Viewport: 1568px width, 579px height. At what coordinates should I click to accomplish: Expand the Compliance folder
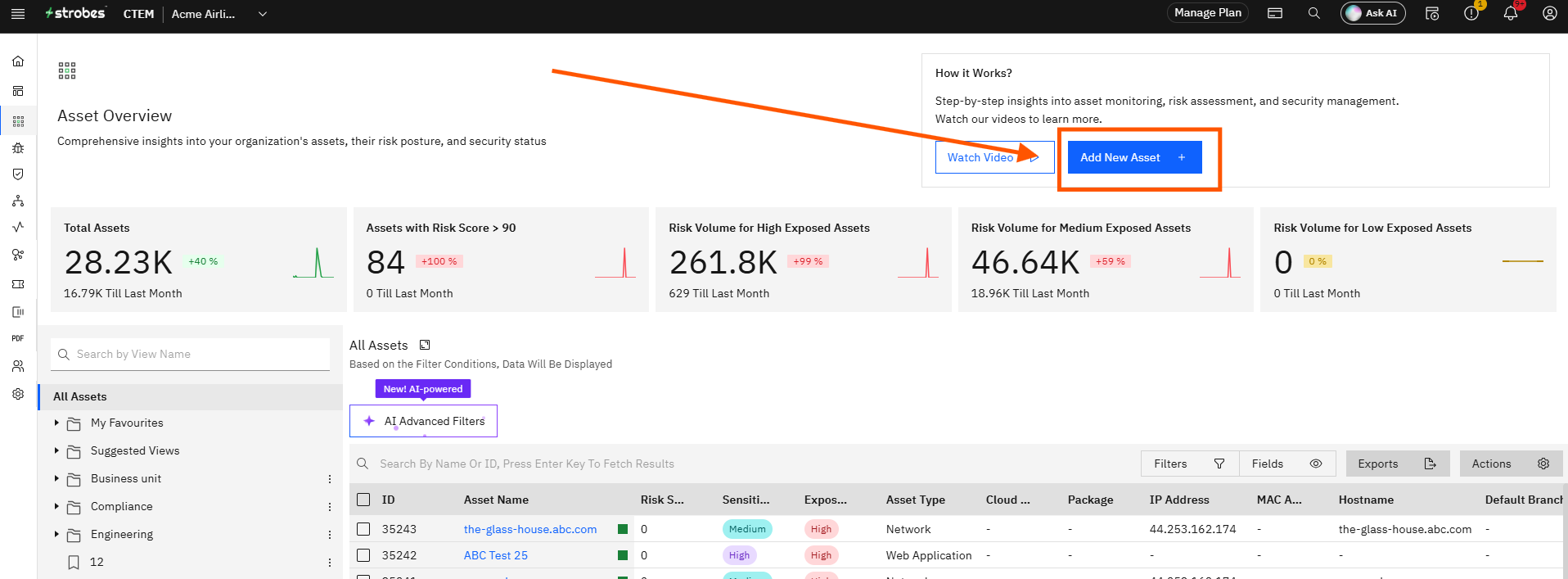56,506
